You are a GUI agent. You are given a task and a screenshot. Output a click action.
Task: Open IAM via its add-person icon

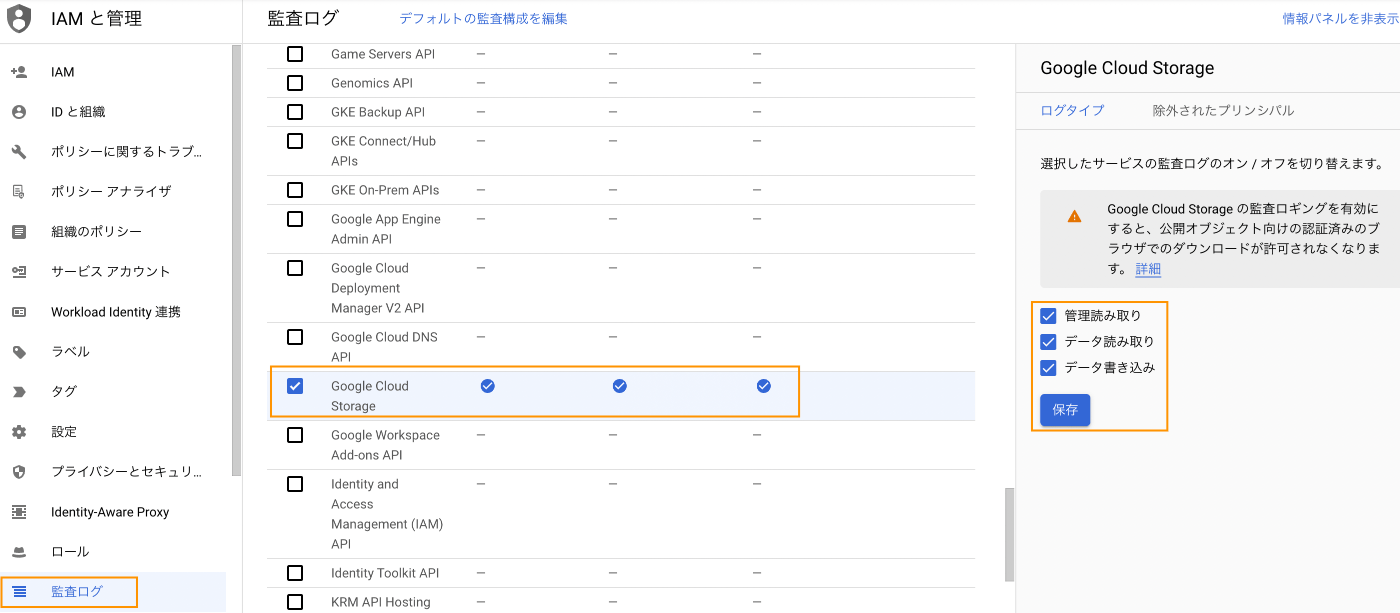[x=19, y=72]
